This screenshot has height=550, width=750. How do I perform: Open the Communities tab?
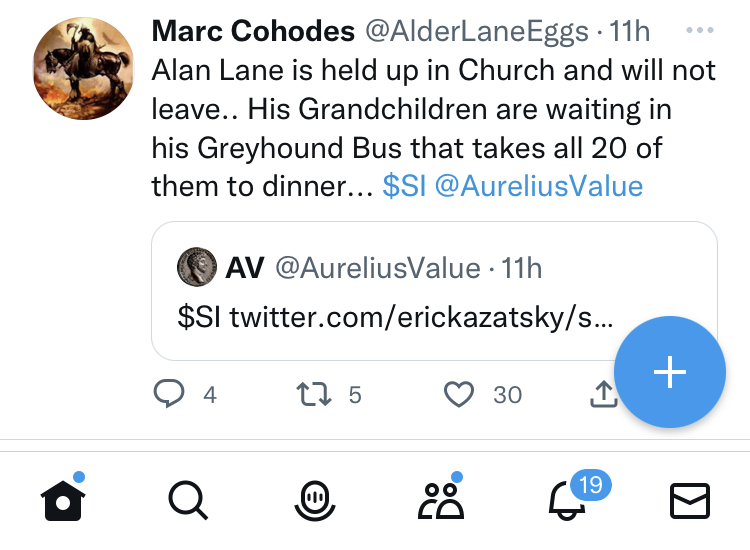(440, 500)
